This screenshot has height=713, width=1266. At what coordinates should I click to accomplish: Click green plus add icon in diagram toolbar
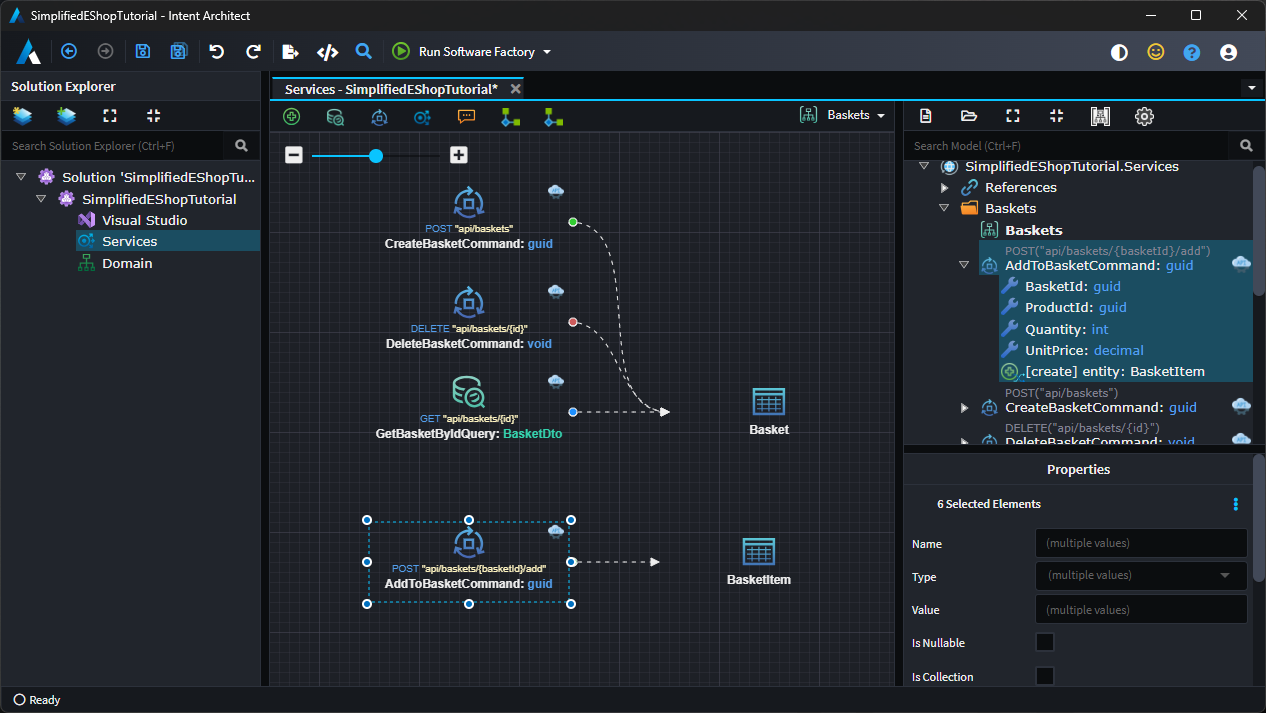[x=292, y=116]
